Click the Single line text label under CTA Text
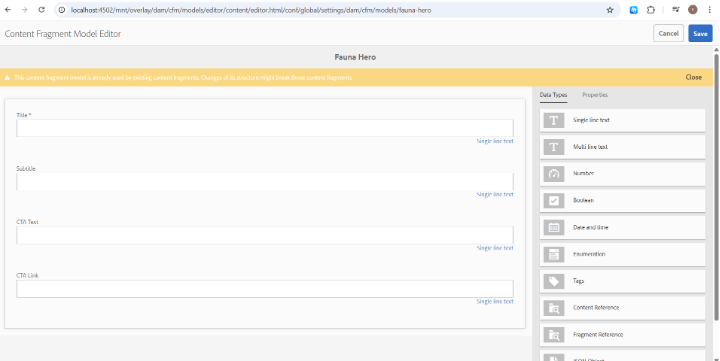Viewport: 720px width, 361px height. click(x=495, y=248)
